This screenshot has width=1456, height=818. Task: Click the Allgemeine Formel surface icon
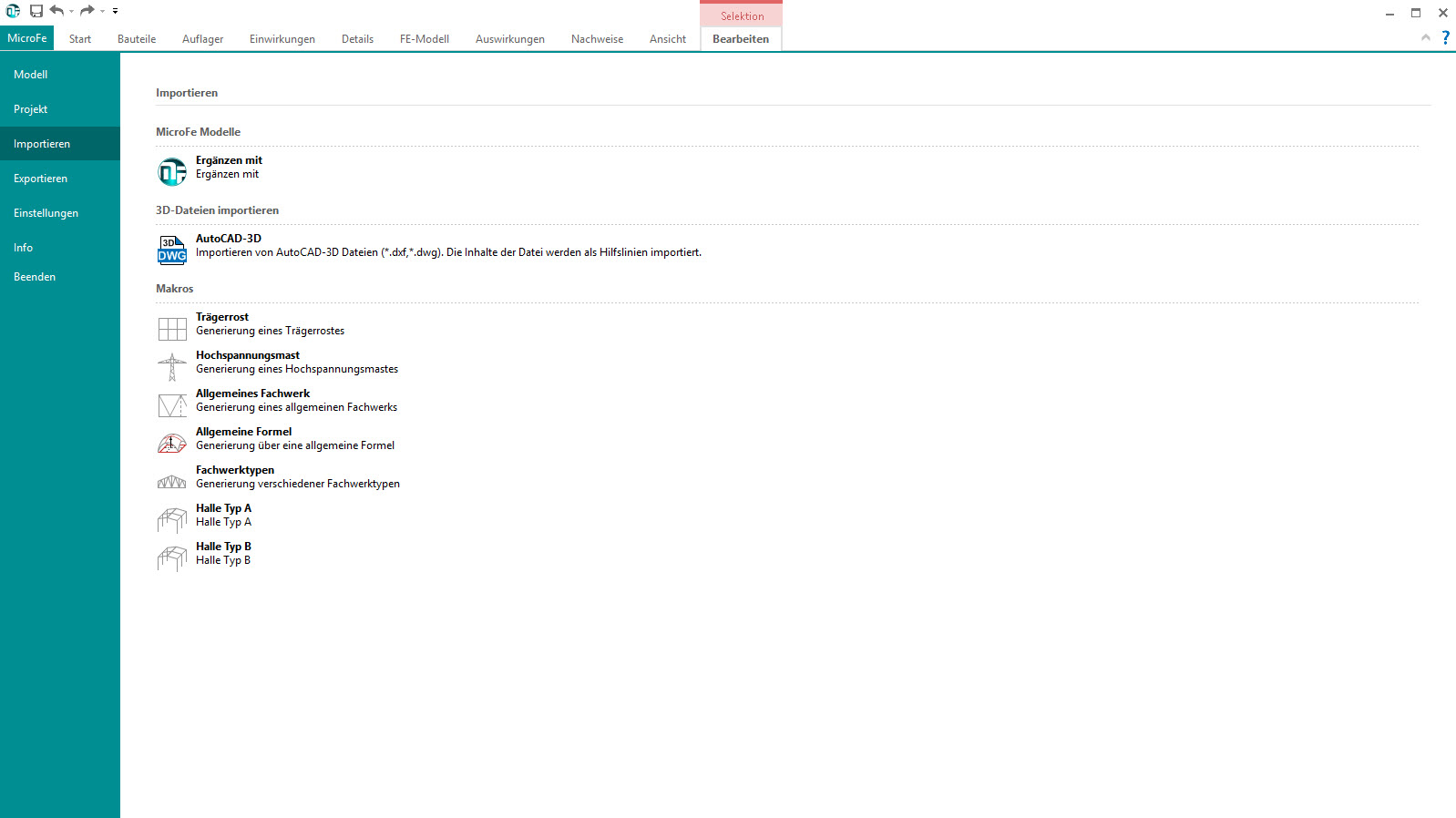click(172, 444)
